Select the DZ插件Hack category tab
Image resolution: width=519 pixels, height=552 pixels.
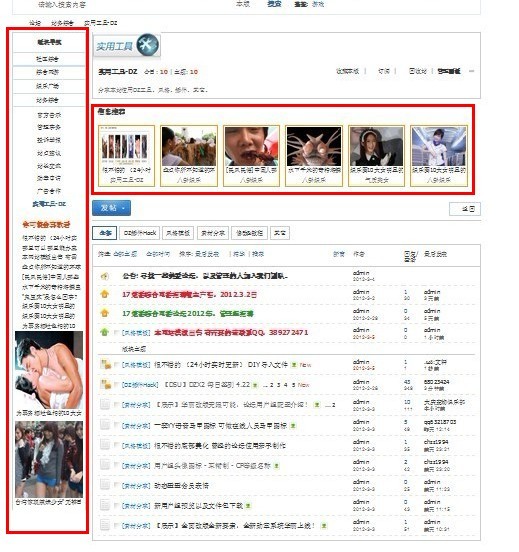(140, 233)
